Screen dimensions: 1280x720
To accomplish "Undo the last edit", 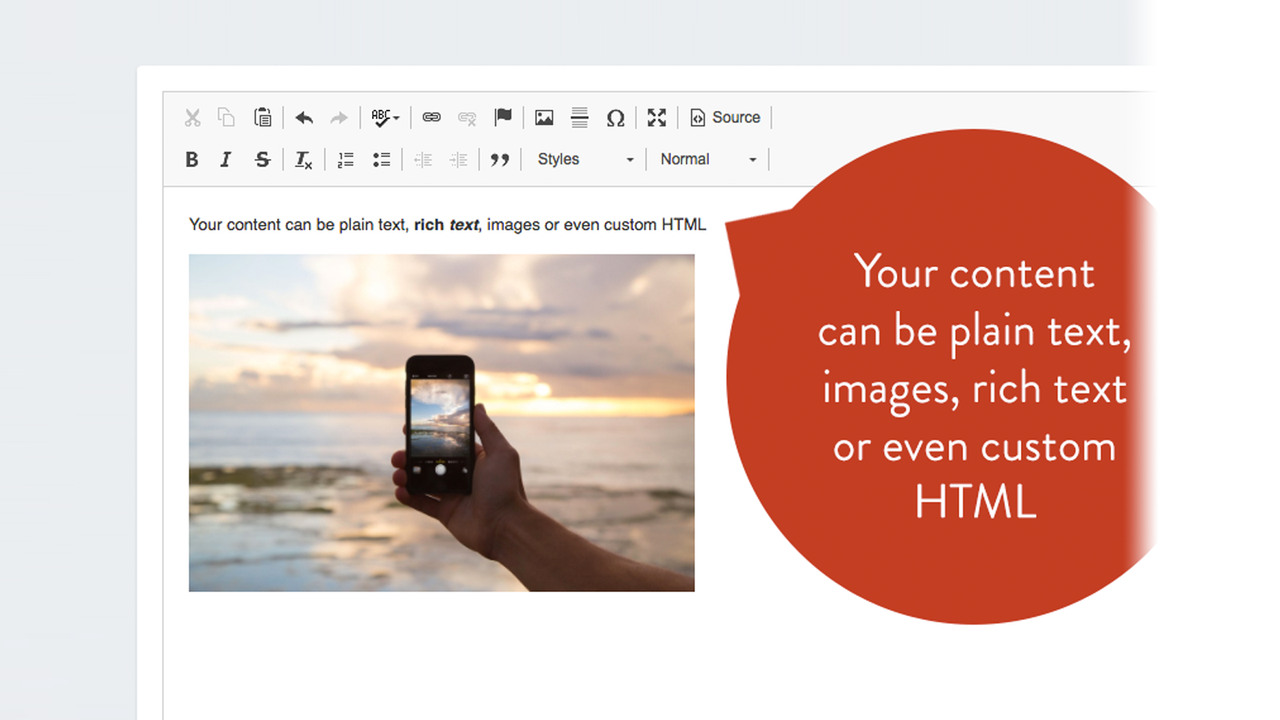I will pos(304,117).
